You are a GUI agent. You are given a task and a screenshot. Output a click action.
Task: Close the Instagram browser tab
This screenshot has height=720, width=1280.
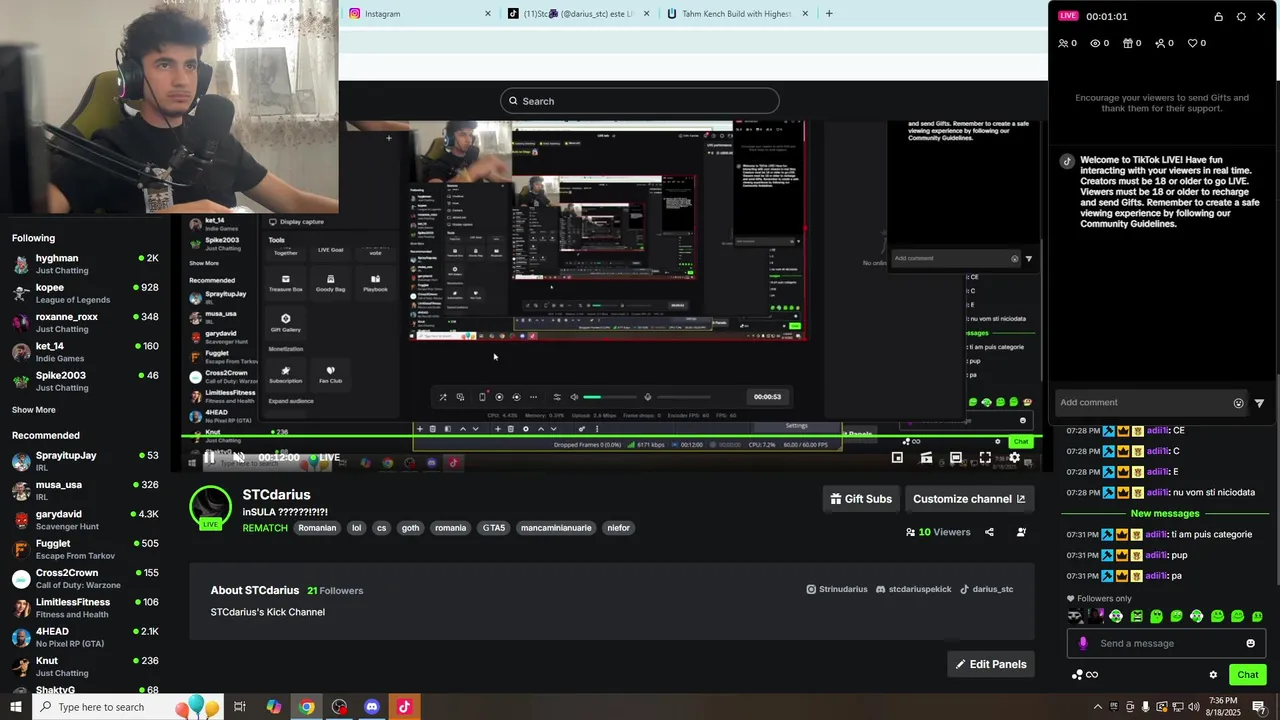click(x=488, y=14)
